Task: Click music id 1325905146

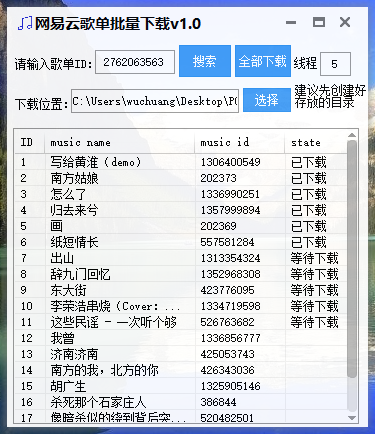Action: click(230, 386)
